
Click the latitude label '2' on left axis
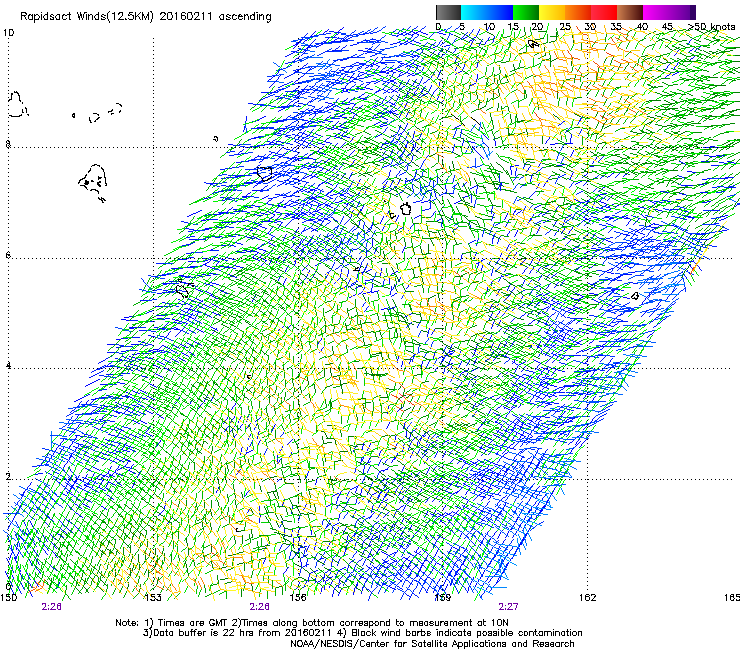8,476
